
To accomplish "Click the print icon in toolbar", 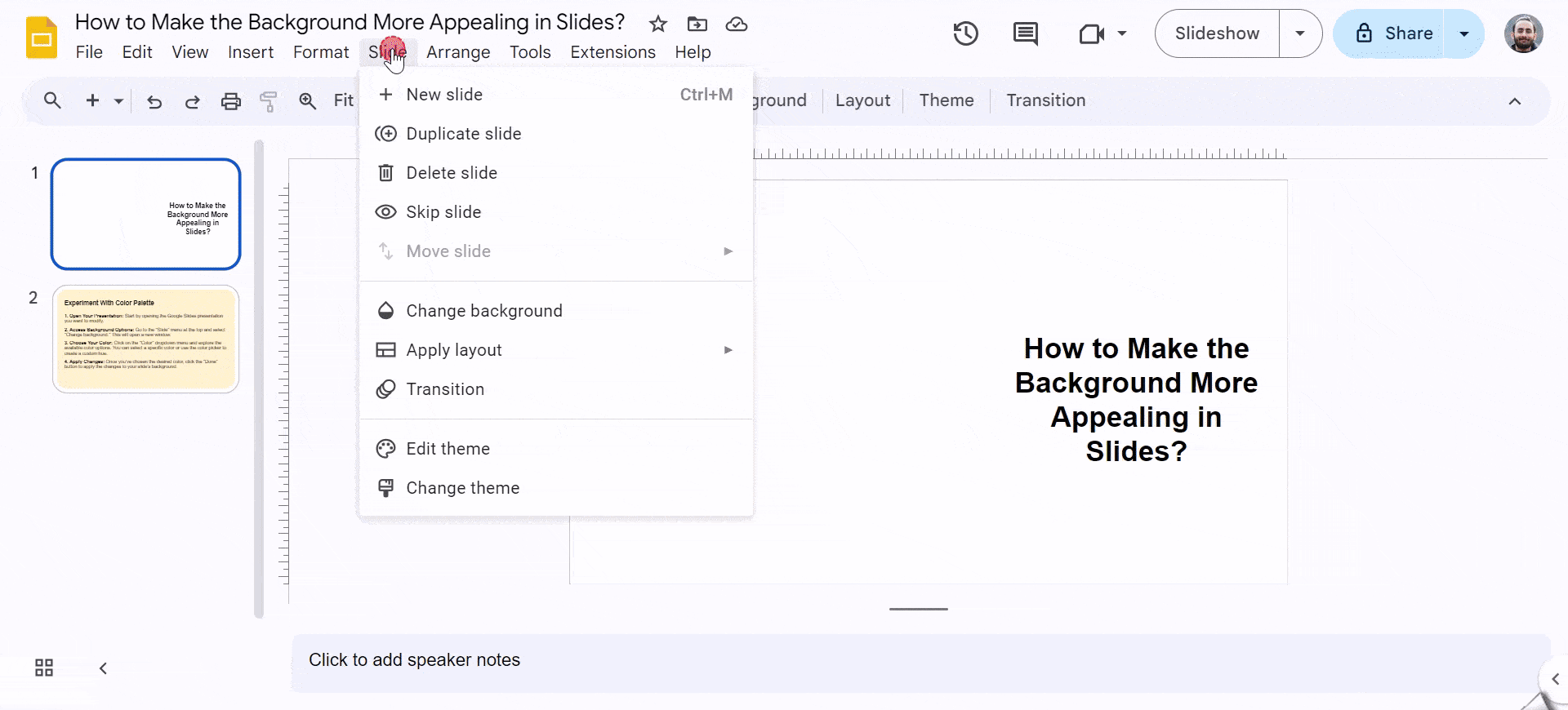I will click(231, 101).
